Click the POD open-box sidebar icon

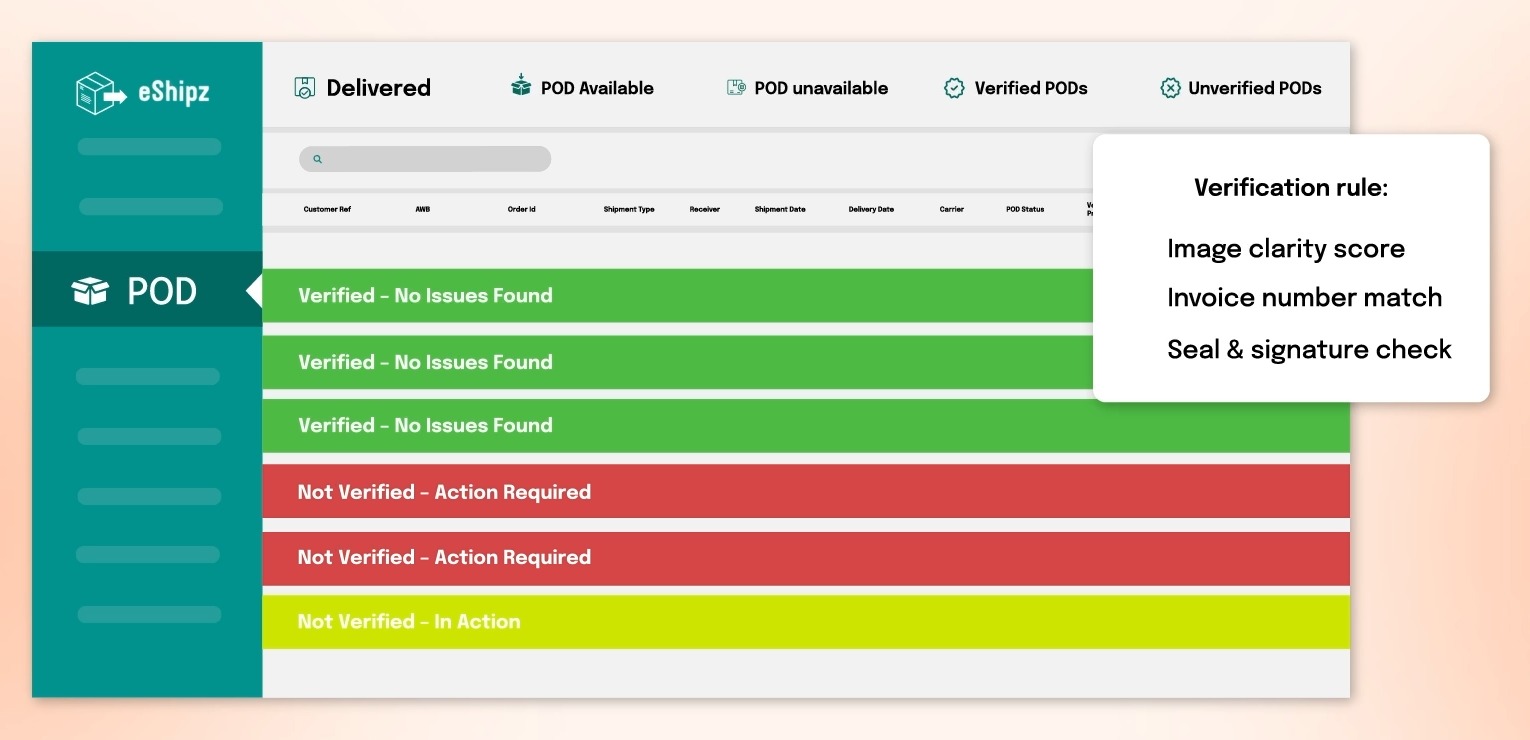(90, 291)
